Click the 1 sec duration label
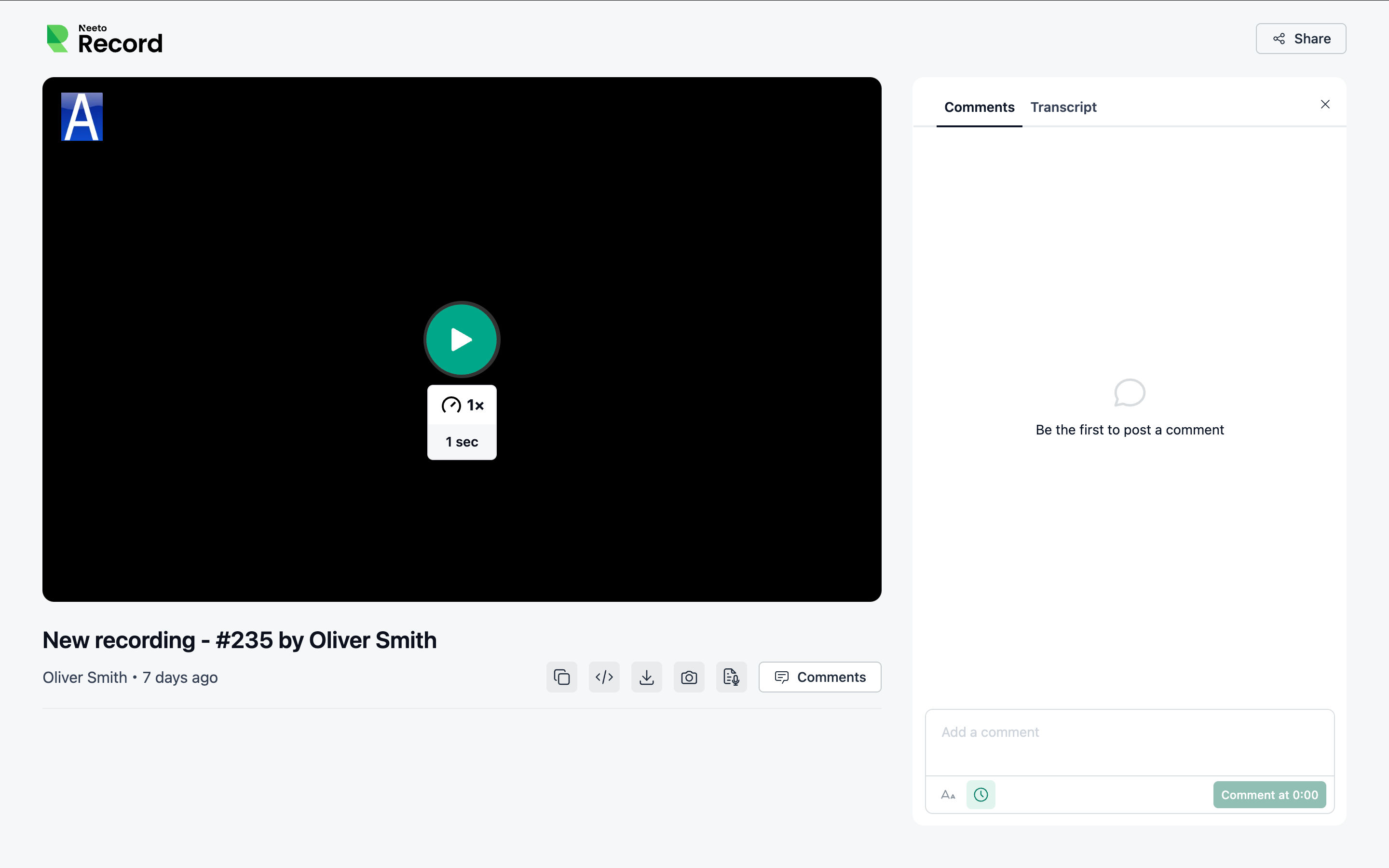 [462, 442]
